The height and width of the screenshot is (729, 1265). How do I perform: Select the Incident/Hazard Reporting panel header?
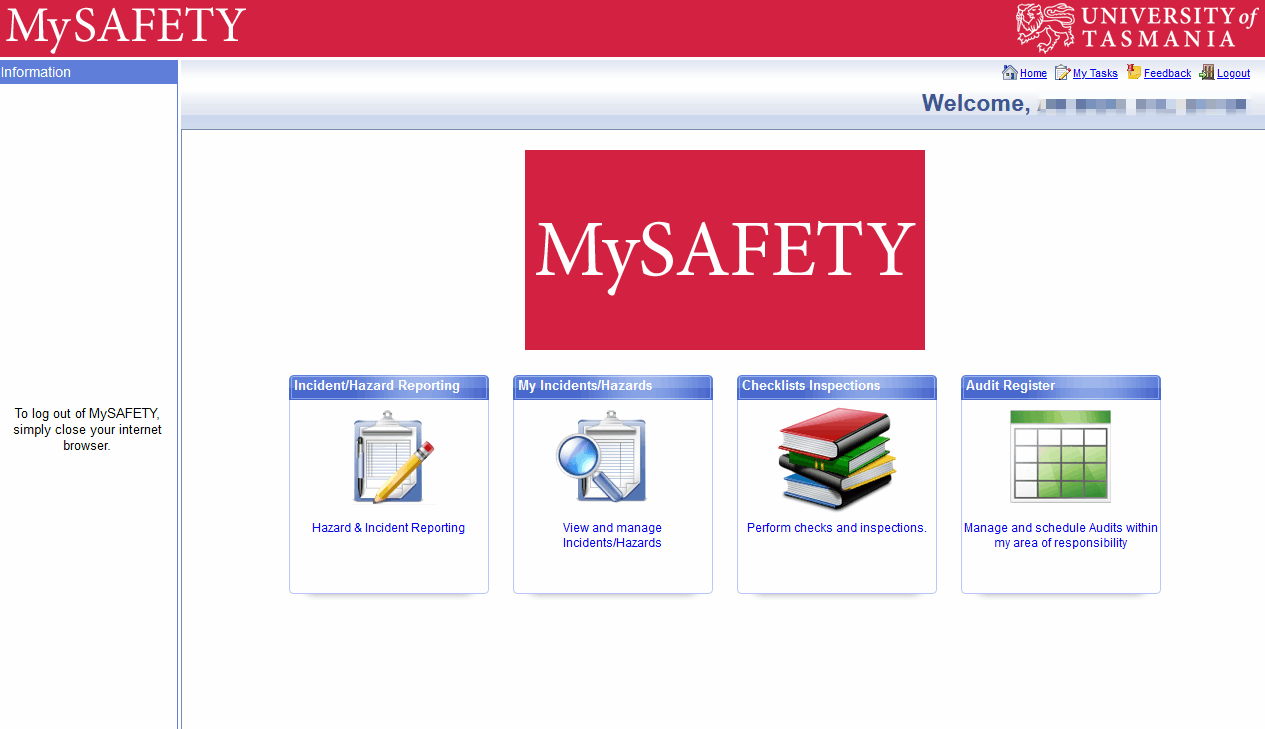point(389,387)
